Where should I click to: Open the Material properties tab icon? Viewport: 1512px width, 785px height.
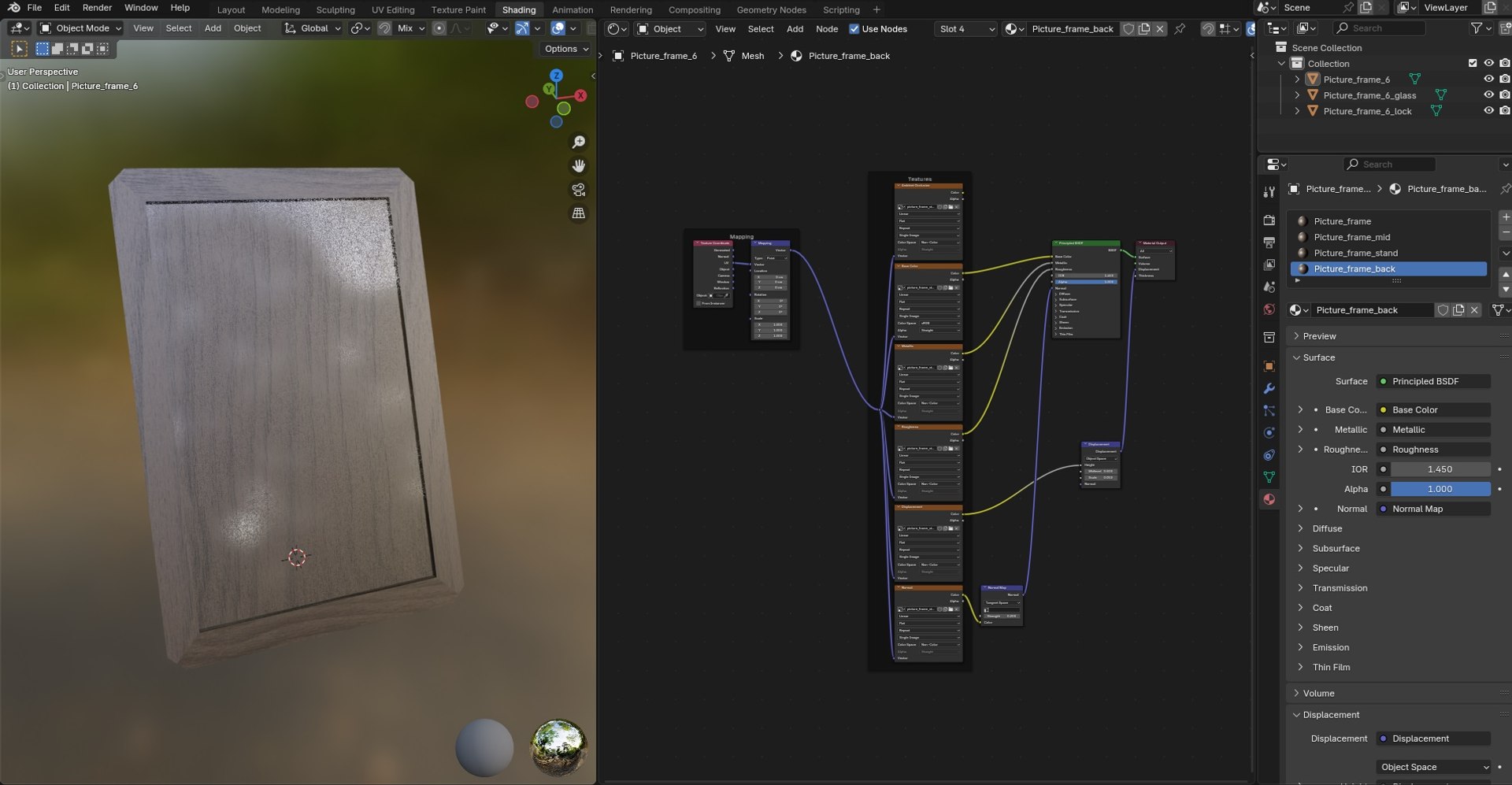coord(1269,499)
